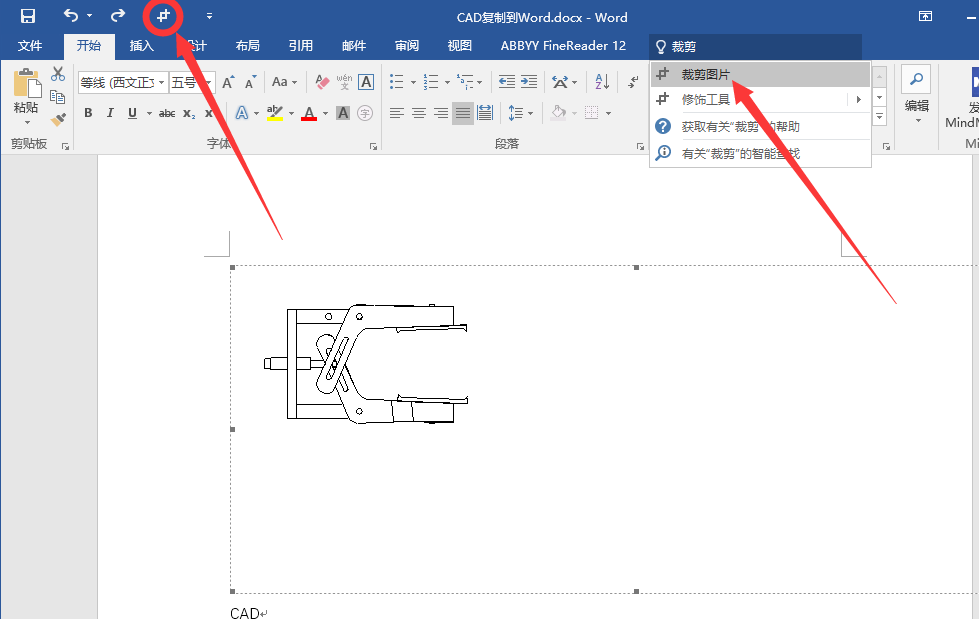
Task: Click the Enclose Characters 字 icon
Action: click(x=365, y=113)
